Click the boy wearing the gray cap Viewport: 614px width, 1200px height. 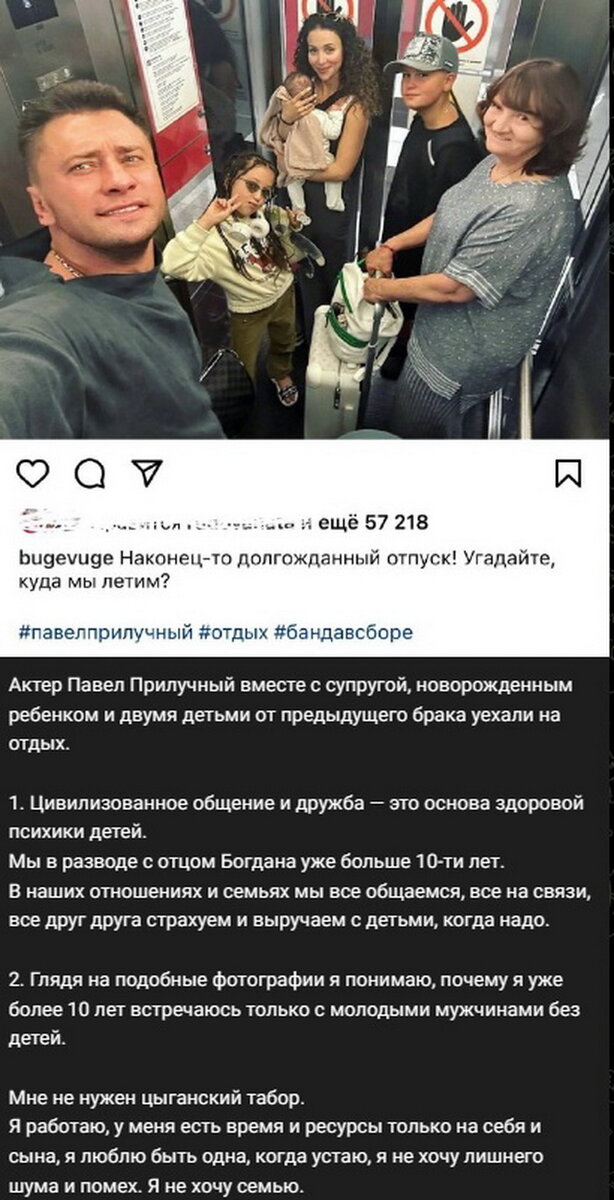click(430, 160)
